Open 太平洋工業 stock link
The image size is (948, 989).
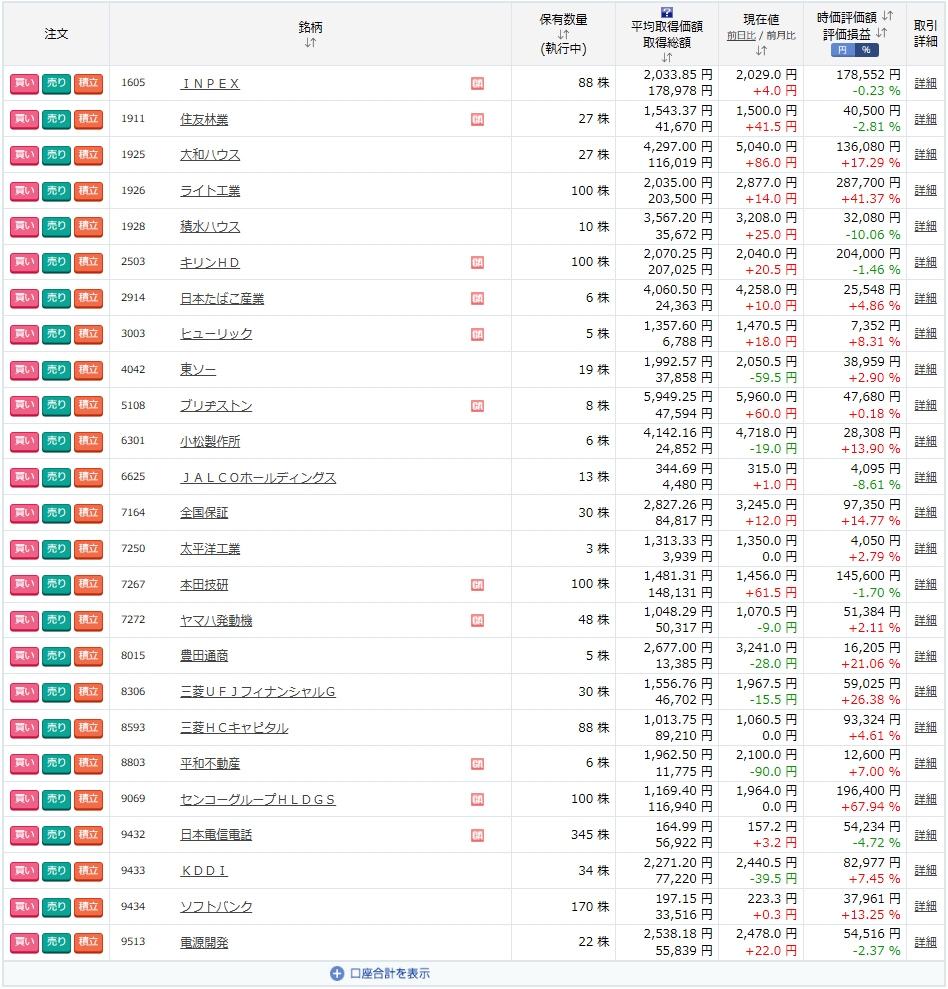pyautogui.click(x=210, y=549)
